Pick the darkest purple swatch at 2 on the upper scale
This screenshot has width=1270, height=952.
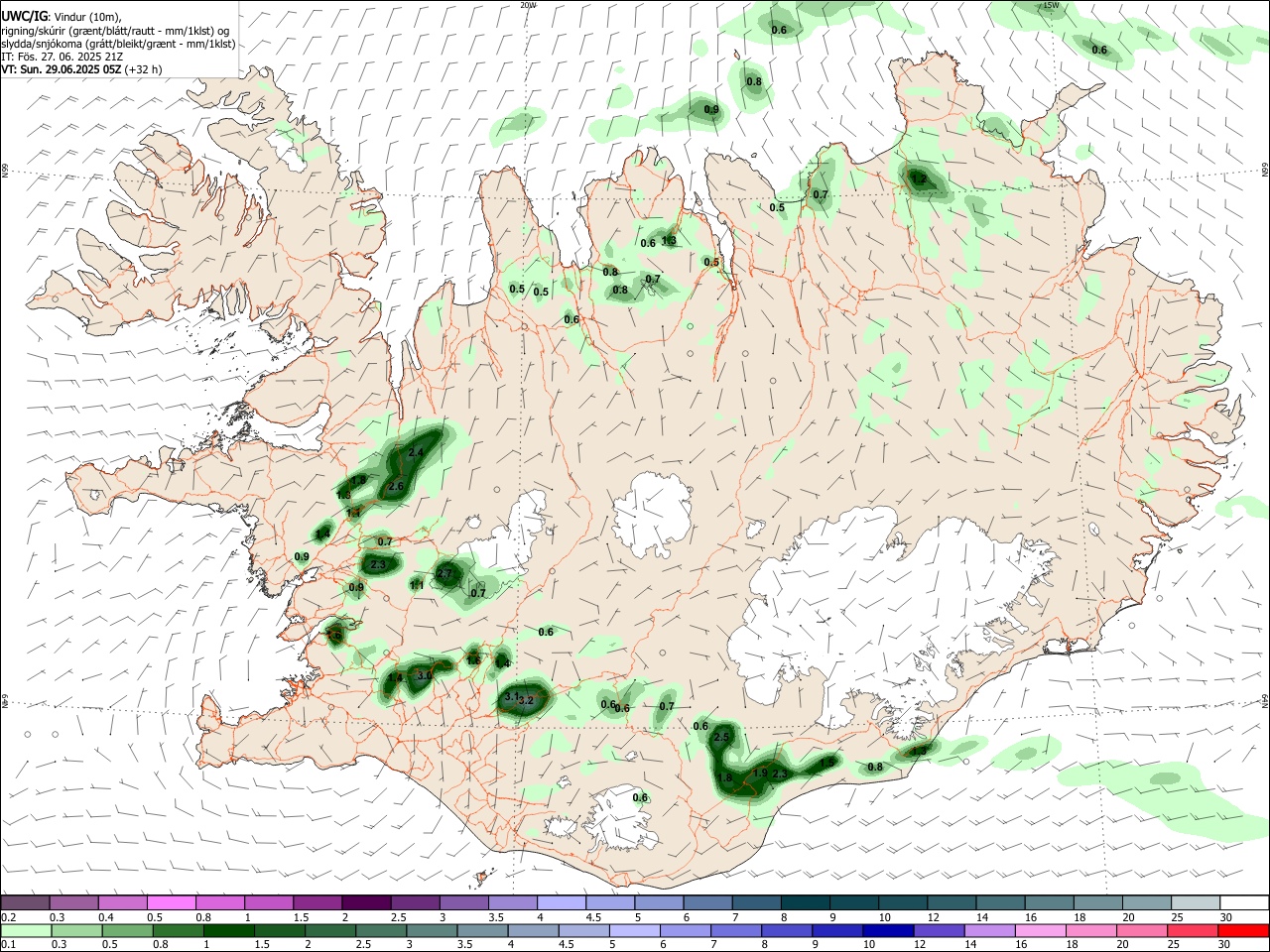pyautogui.click(x=366, y=903)
